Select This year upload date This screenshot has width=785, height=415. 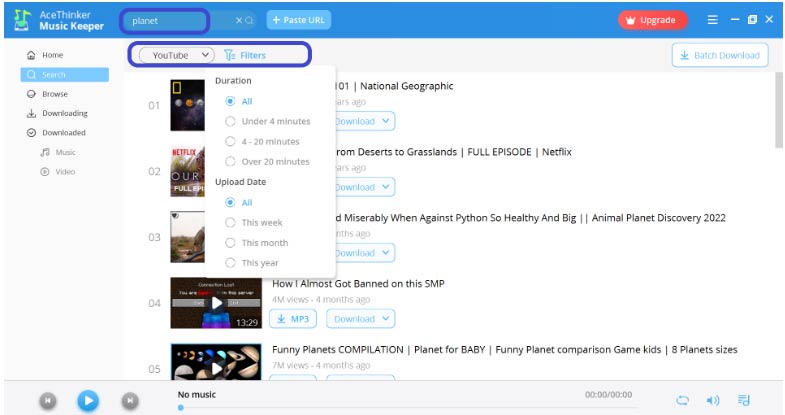tap(230, 263)
